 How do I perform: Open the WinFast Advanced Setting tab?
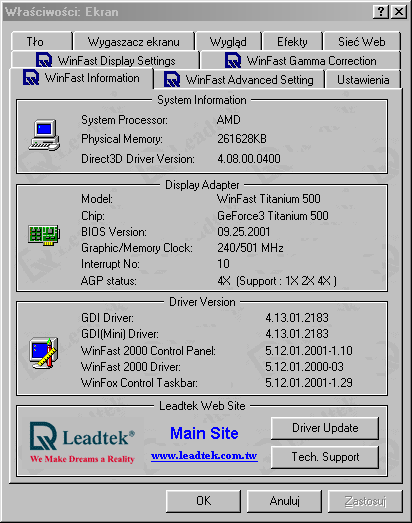coord(239,80)
